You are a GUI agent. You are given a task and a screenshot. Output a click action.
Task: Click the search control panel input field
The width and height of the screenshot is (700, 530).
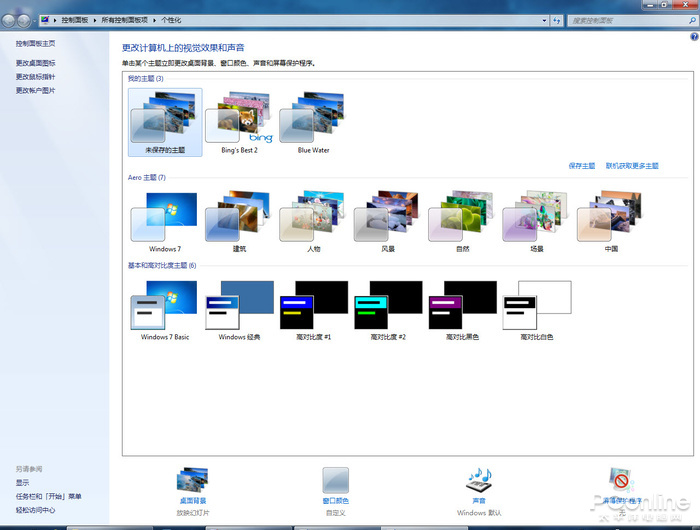[628, 20]
